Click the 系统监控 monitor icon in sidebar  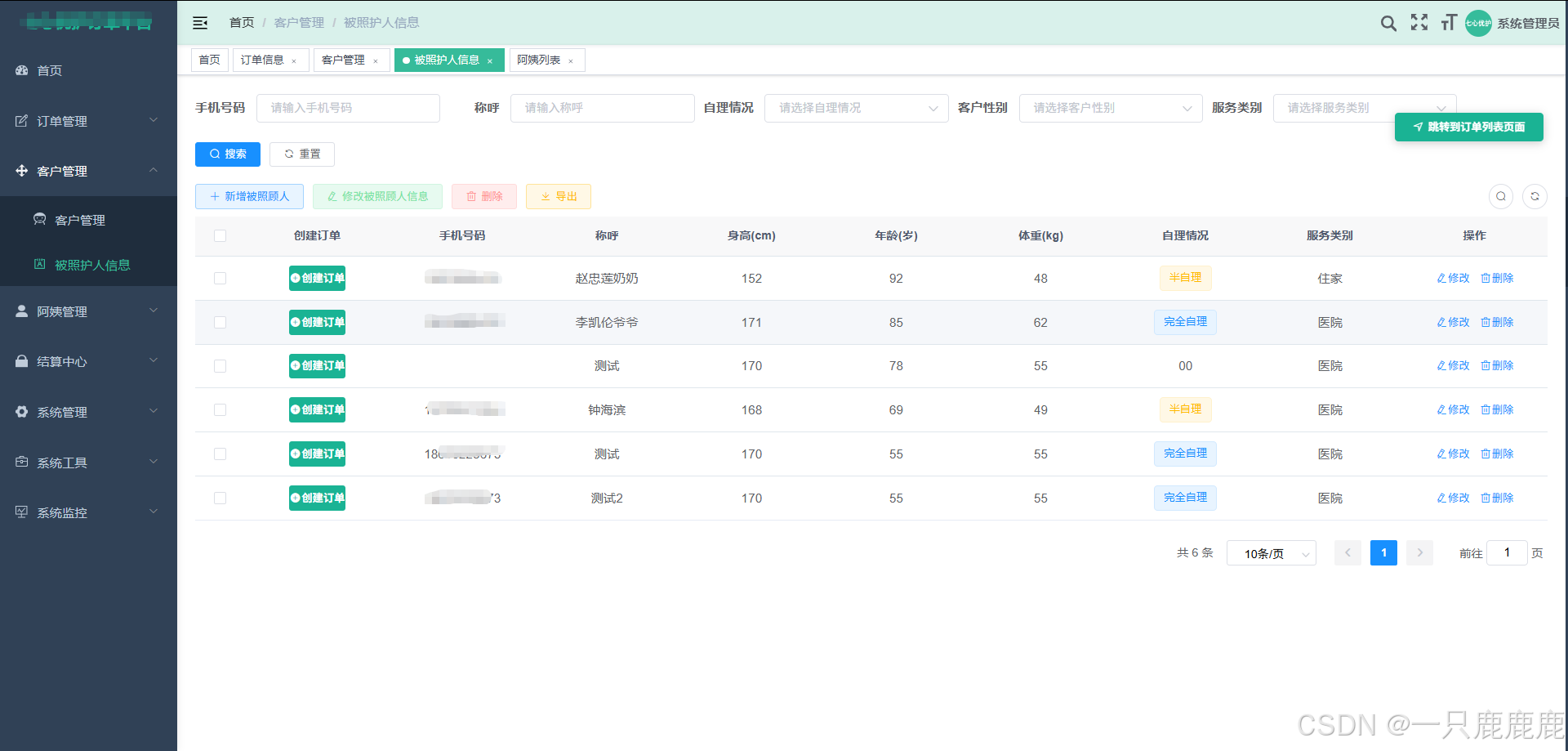tap(22, 512)
